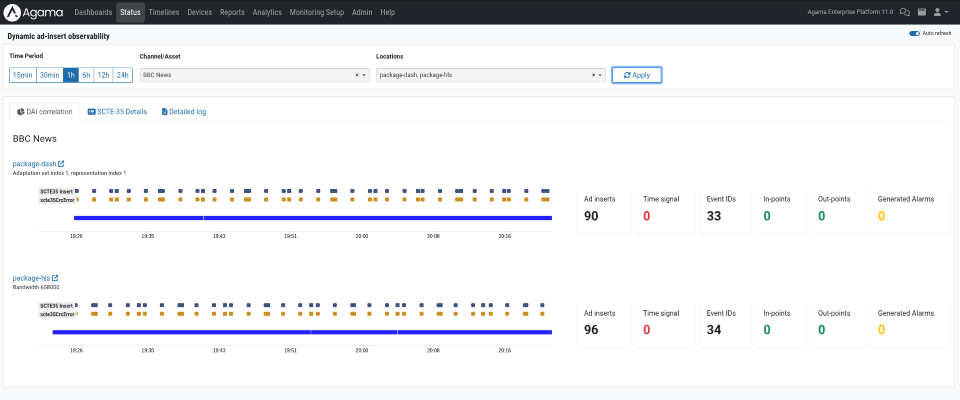Open package-dash external link icon
This screenshot has width=960, height=400.
pyautogui.click(x=61, y=164)
